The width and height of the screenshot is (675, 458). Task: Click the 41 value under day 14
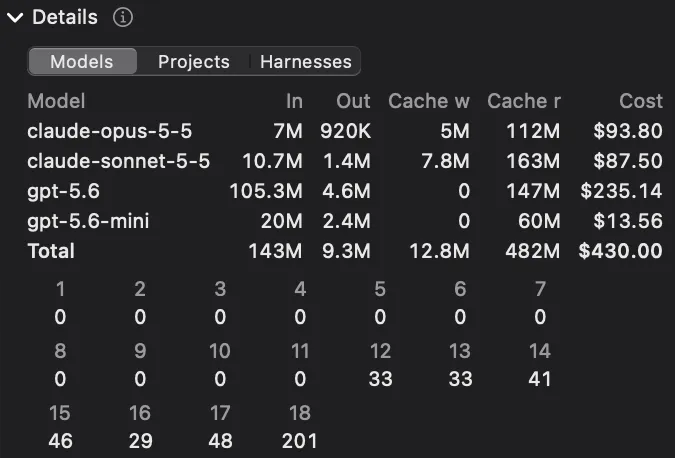(x=540, y=379)
